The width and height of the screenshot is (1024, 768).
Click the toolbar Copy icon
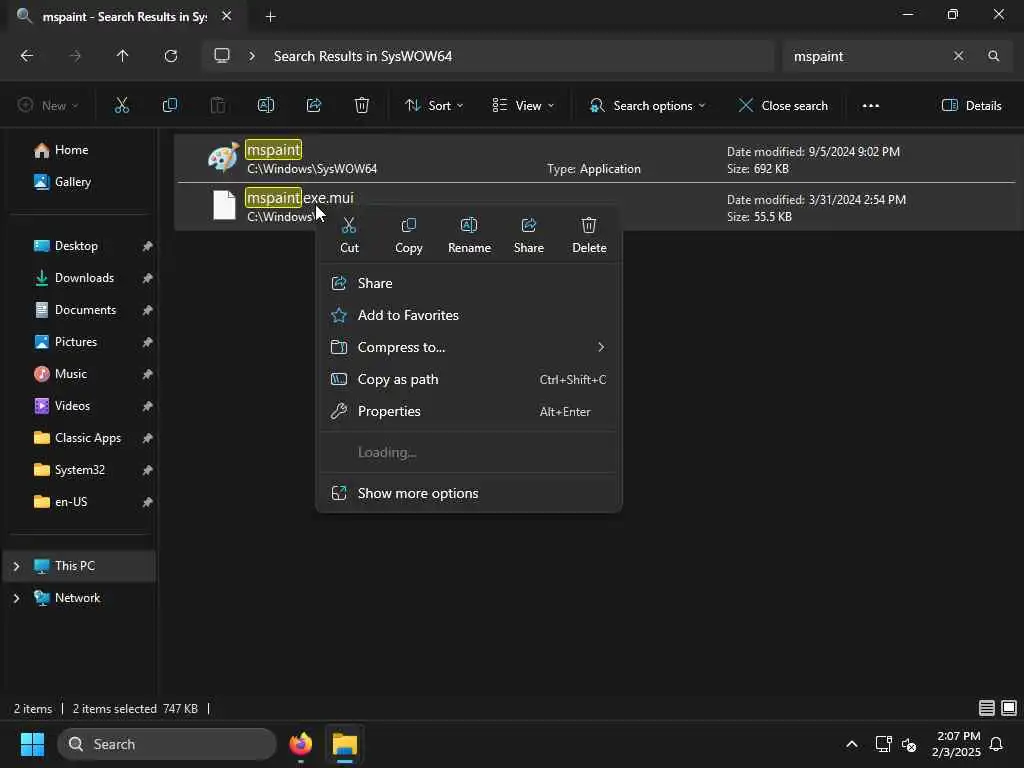tap(170, 105)
